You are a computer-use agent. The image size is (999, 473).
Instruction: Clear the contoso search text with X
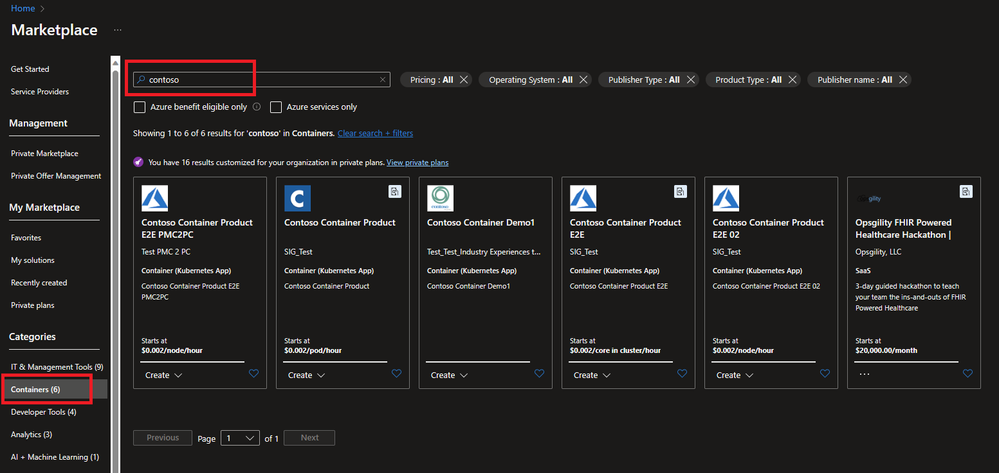point(382,80)
